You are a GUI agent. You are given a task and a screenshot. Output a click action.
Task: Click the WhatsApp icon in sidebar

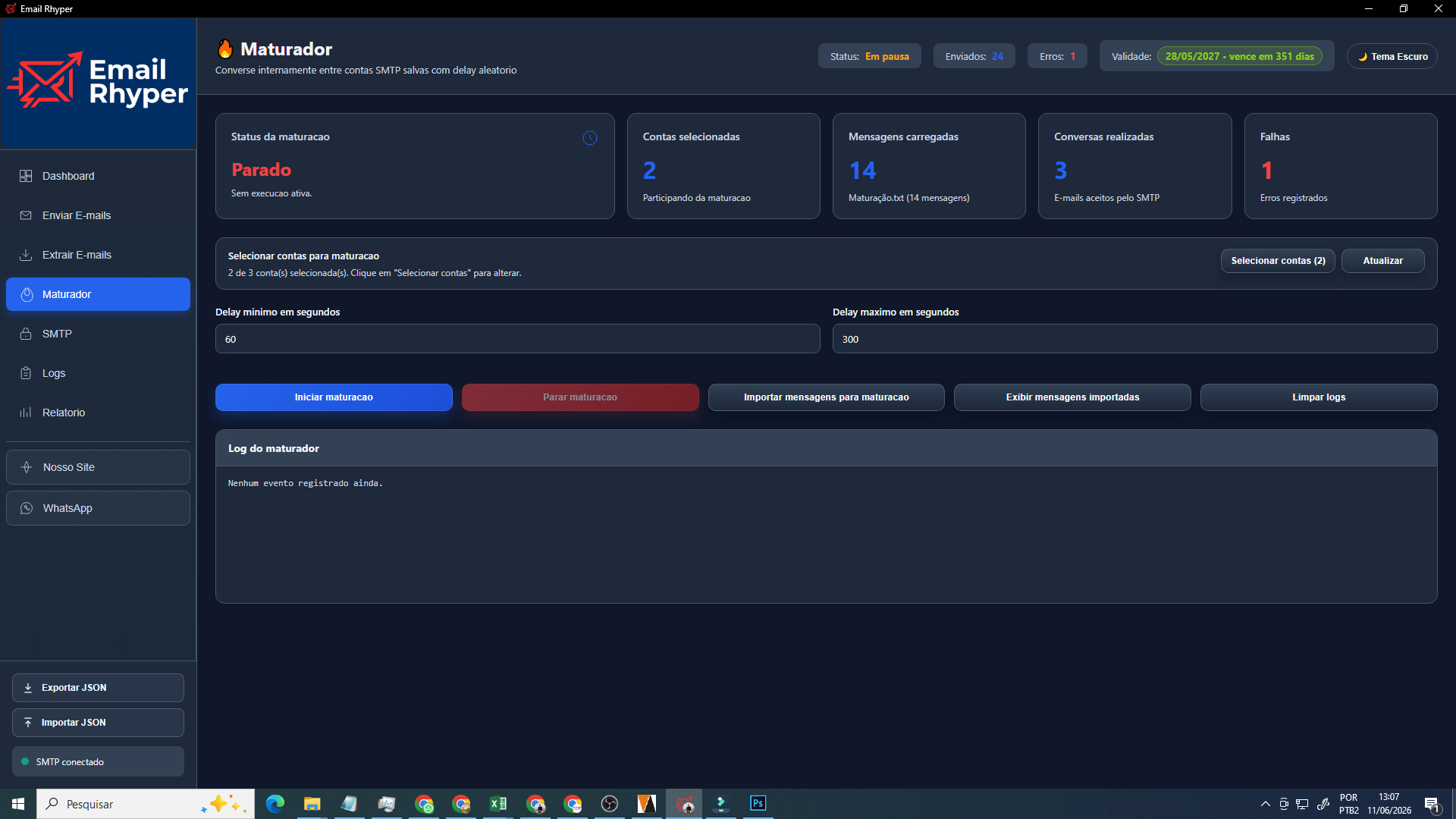[x=27, y=508]
